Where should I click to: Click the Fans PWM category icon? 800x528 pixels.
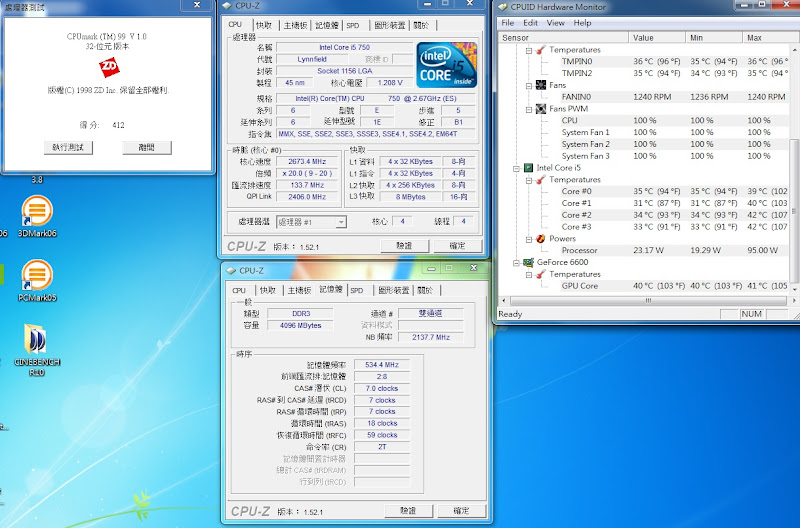(541, 109)
